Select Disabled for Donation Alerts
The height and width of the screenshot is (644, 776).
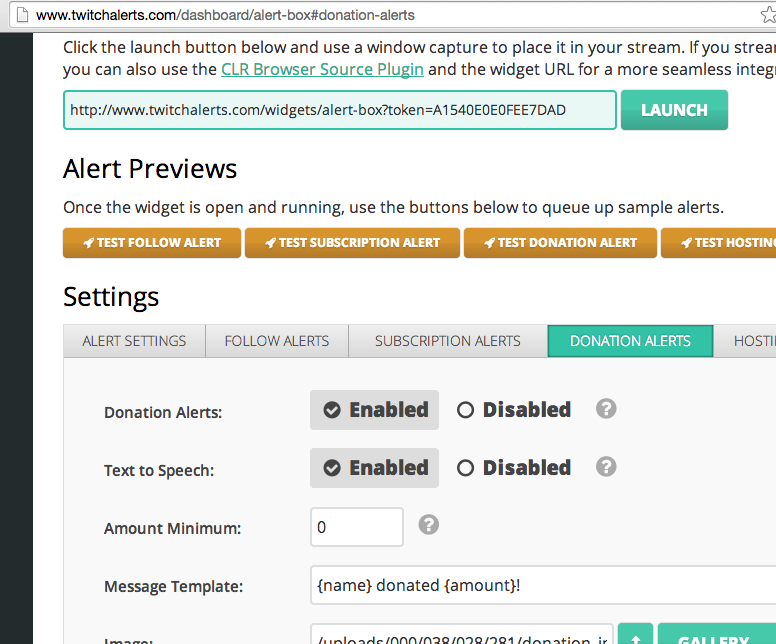tap(514, 410)
